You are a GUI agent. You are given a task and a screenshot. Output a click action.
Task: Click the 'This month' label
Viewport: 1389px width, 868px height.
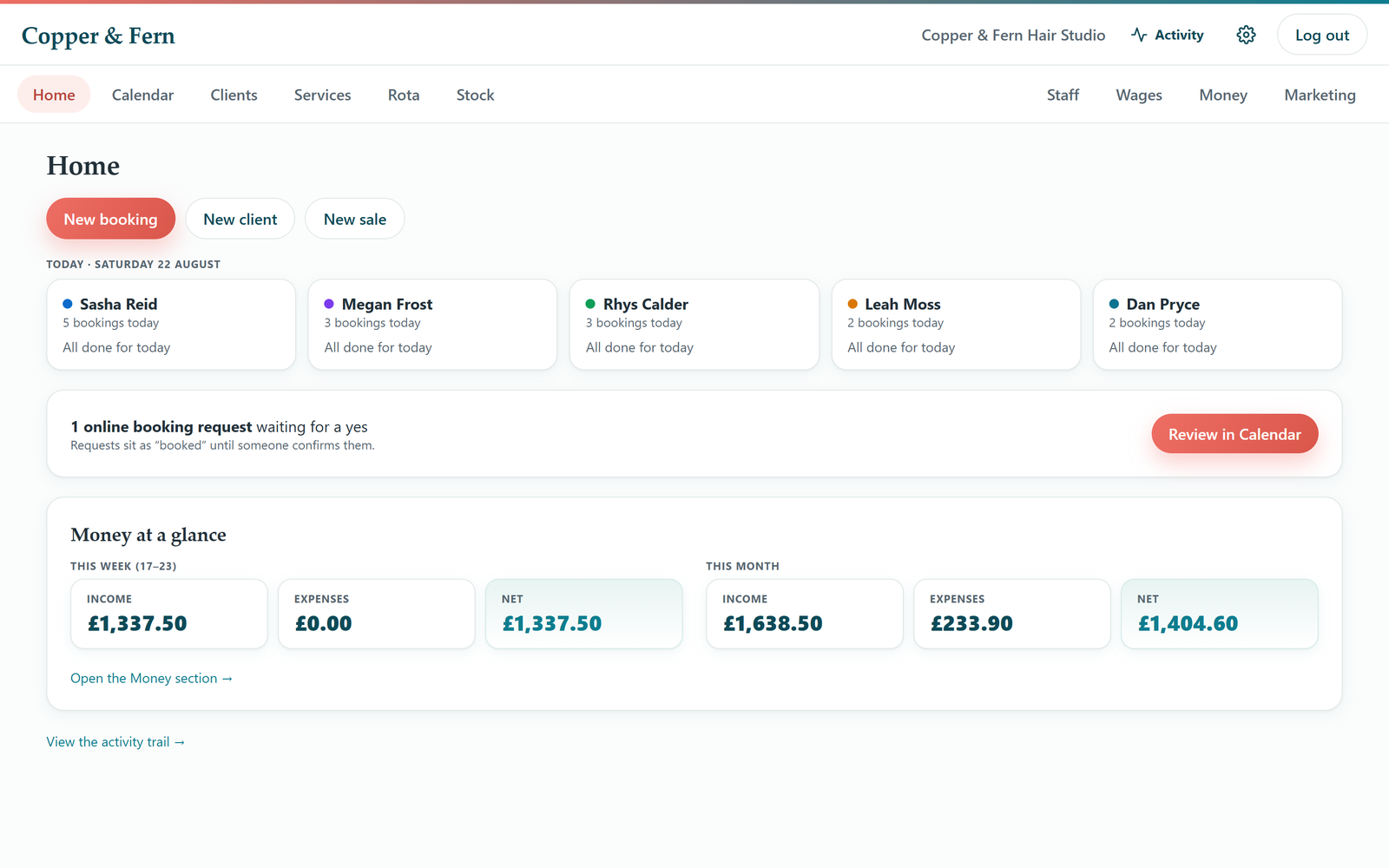click(x=742, y=566)
